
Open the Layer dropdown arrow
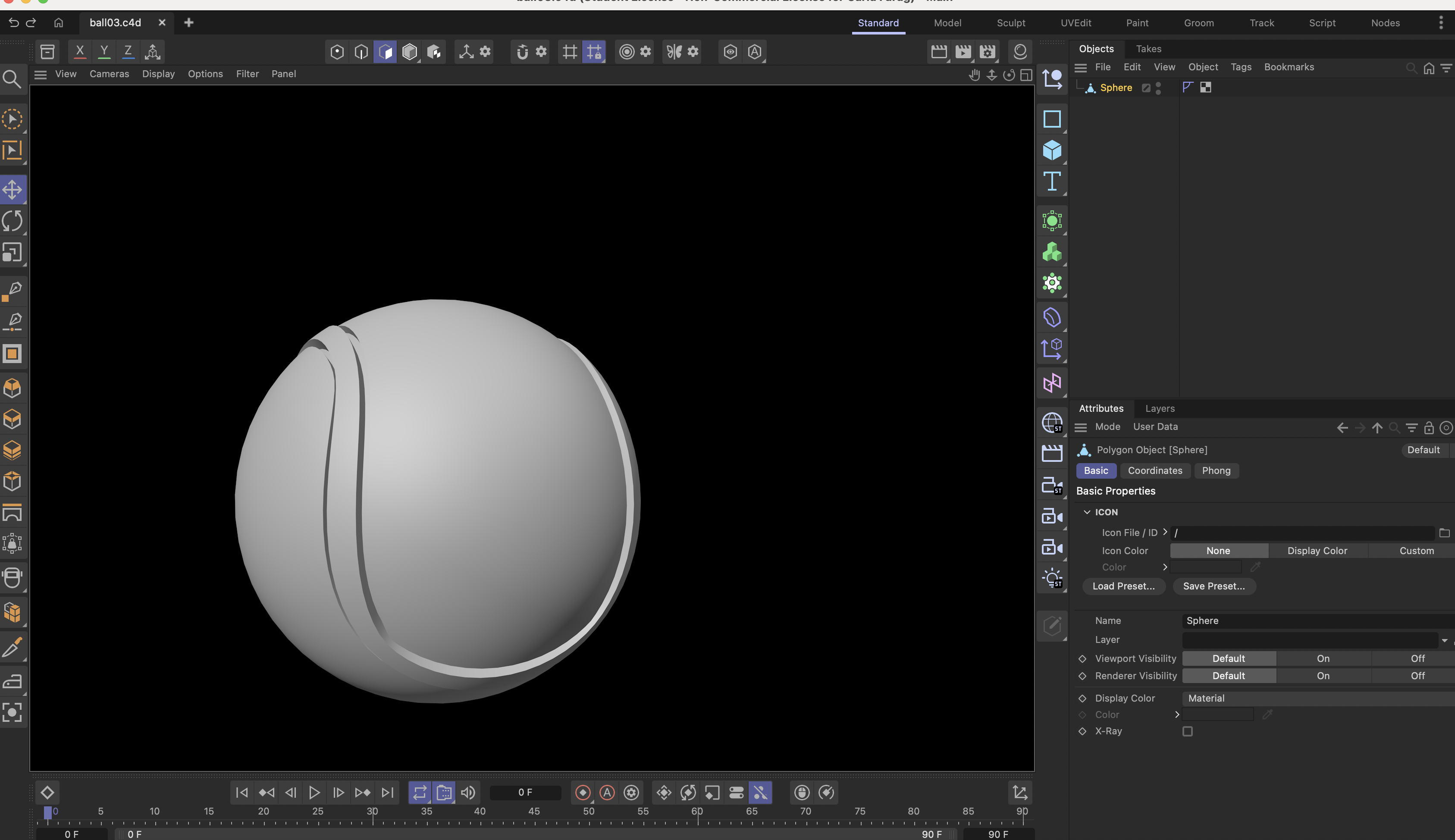pos(1444,640)
